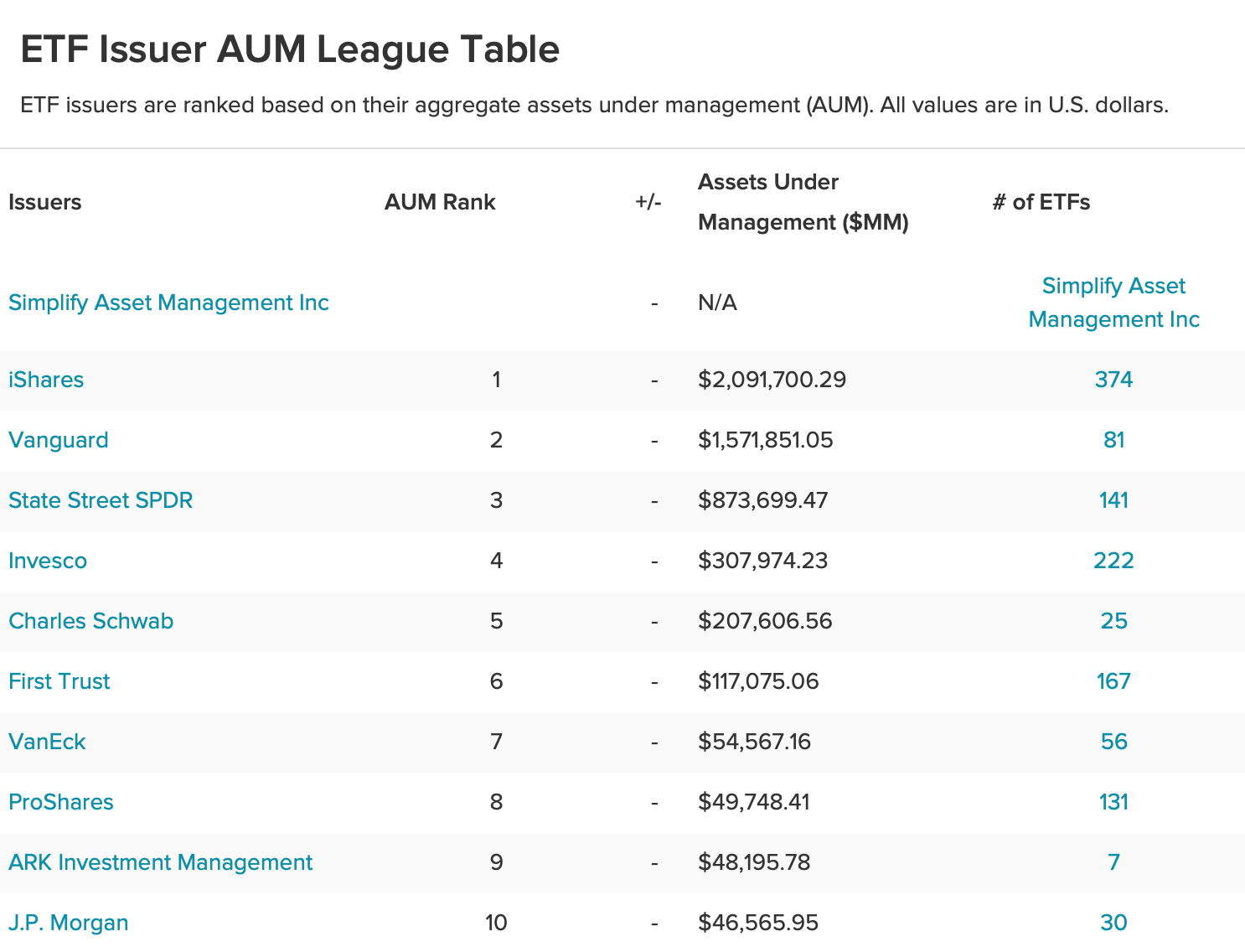Click Invesco's 222 ETFs count

click(1113, 561)
